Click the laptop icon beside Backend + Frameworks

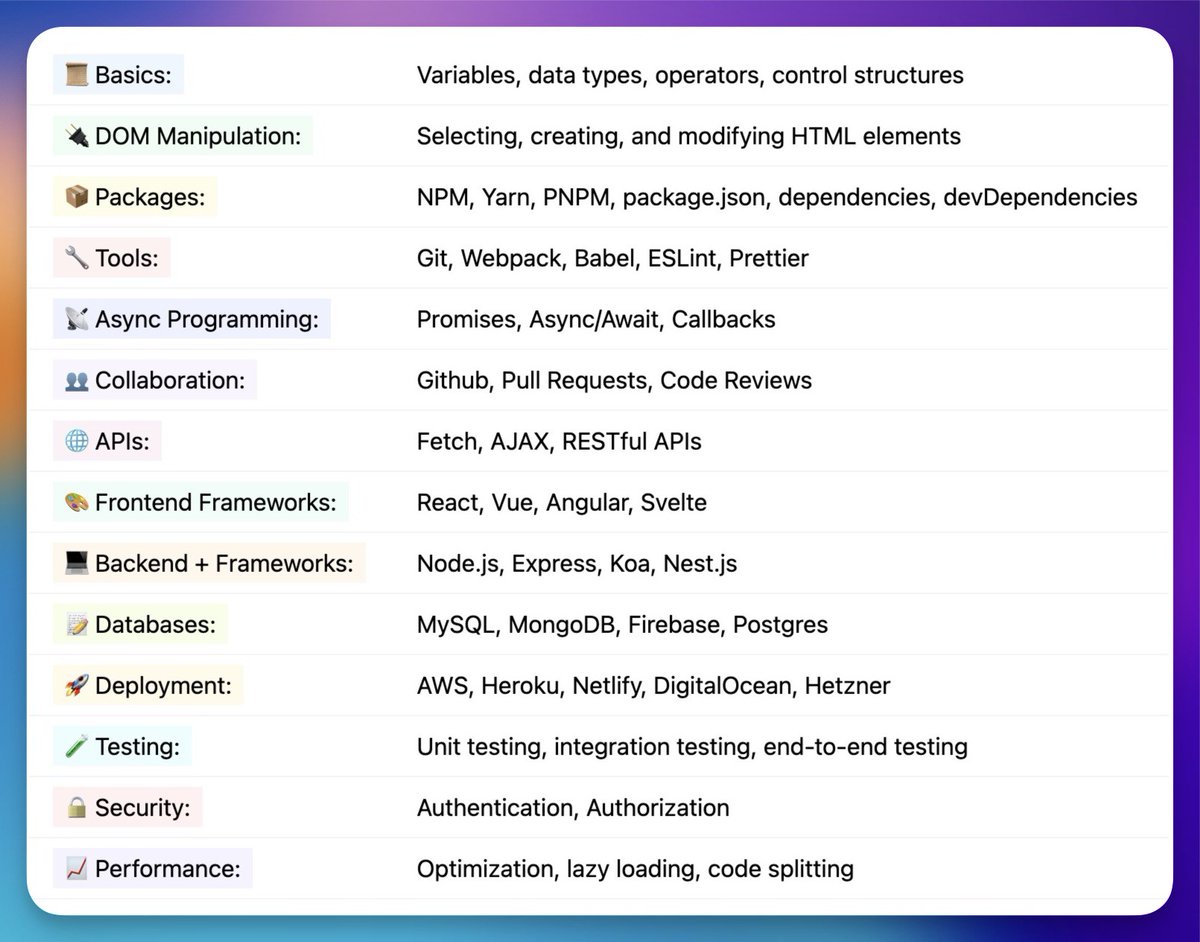(x=75, y=562)
